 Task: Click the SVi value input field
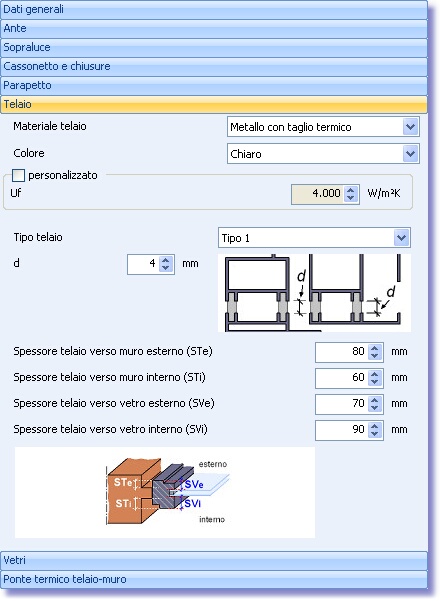341,430
